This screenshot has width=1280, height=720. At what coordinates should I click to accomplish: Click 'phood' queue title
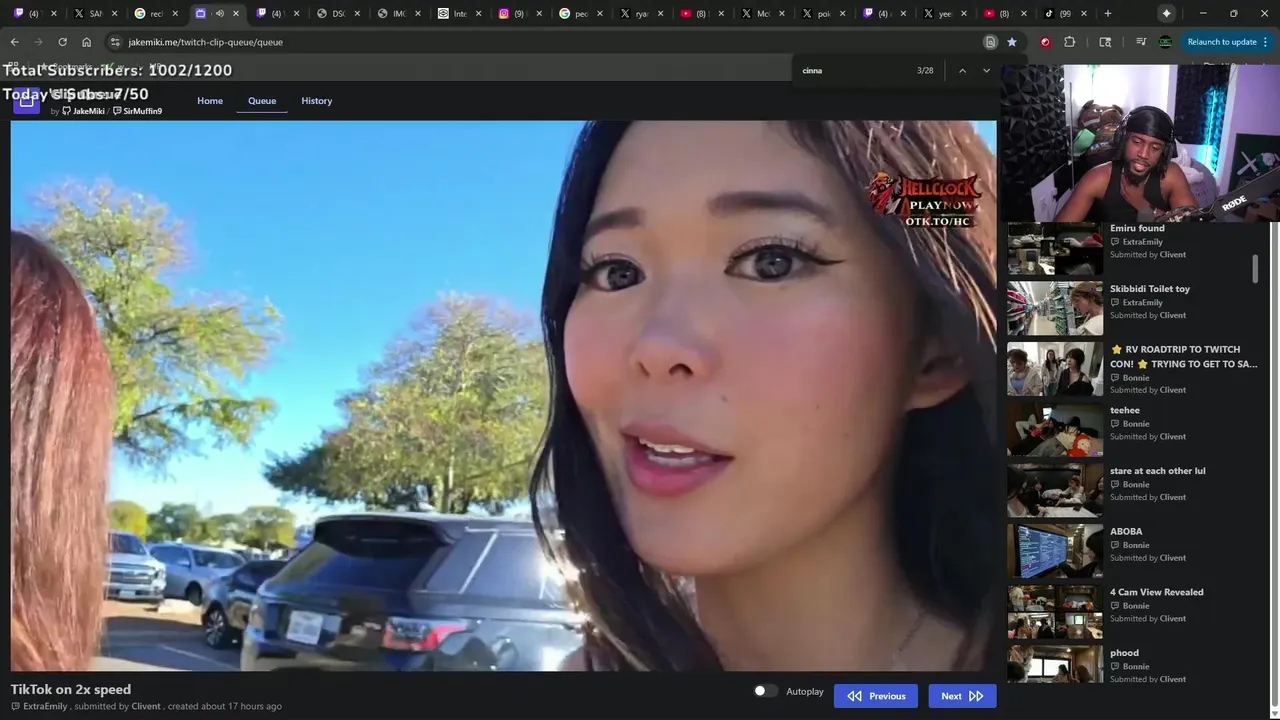coord(1124,653)
